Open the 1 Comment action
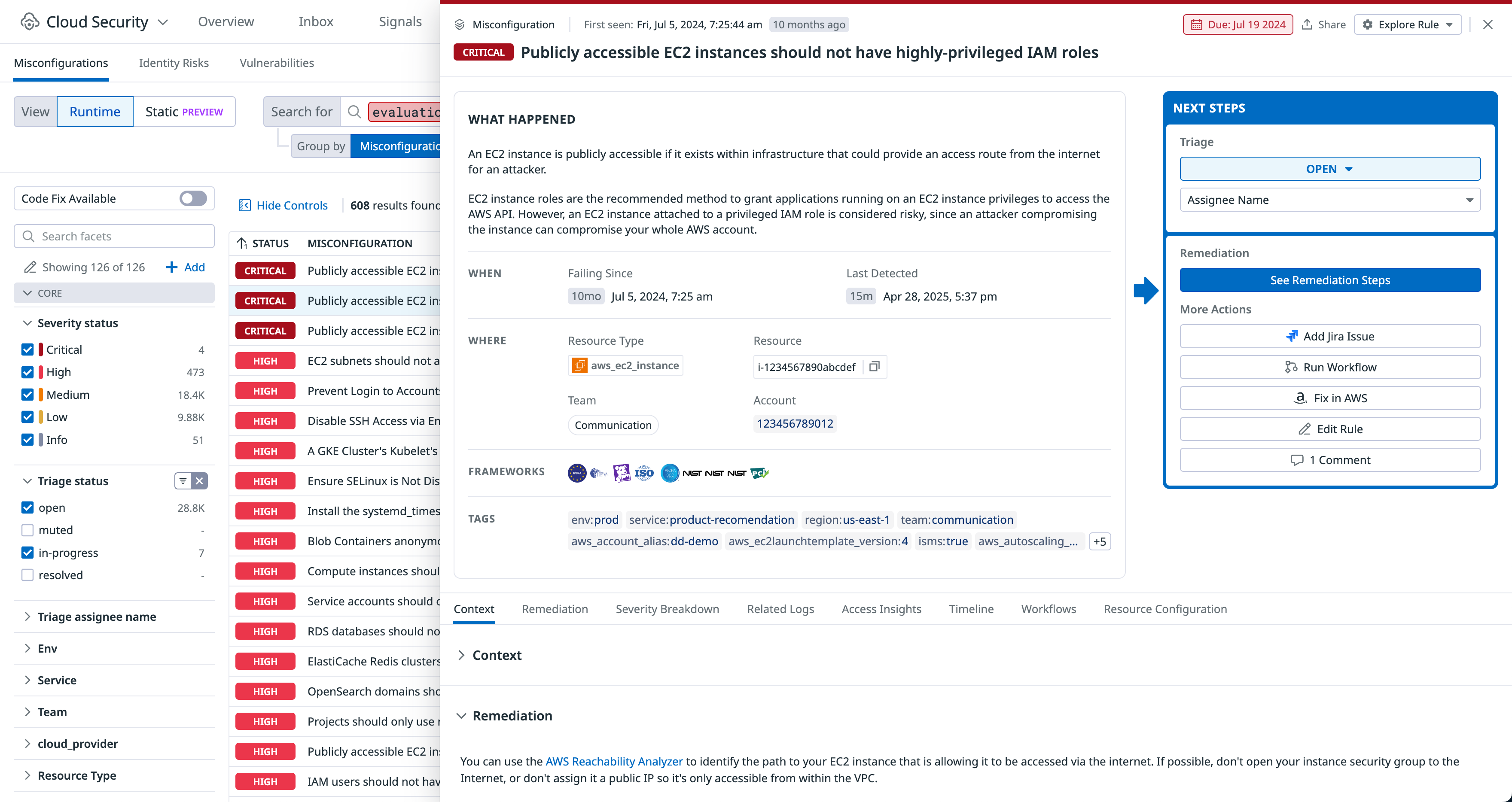Screen dimensions: 1512x802 point(1329,460)
